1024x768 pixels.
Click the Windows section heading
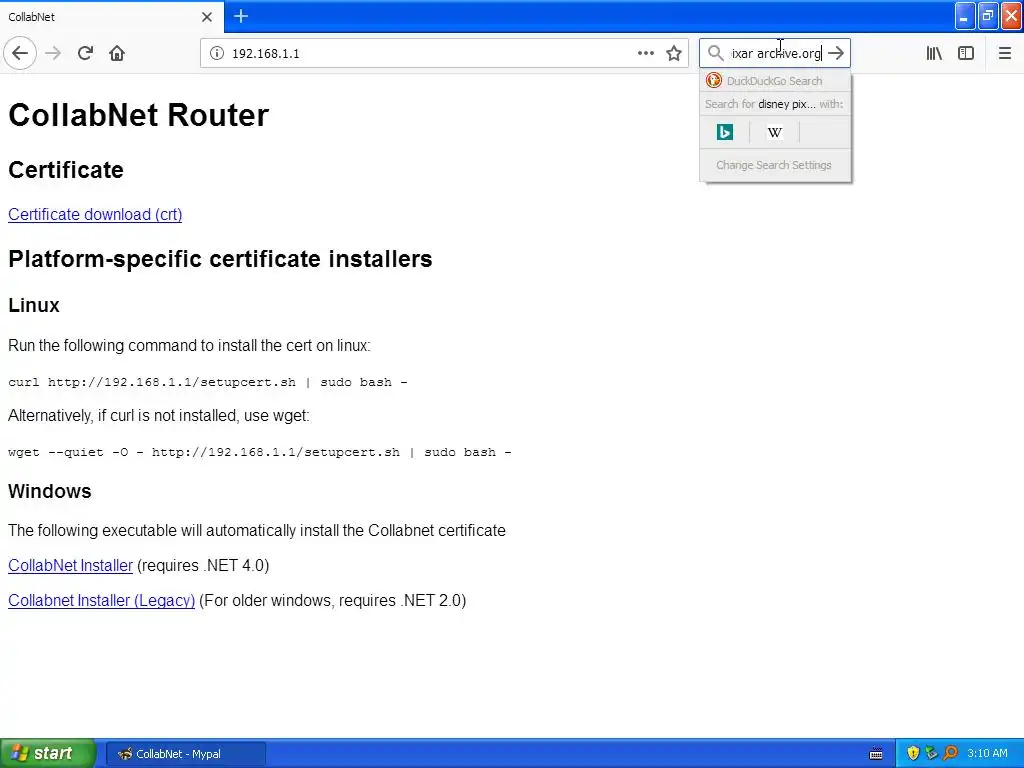click(50, 491)
